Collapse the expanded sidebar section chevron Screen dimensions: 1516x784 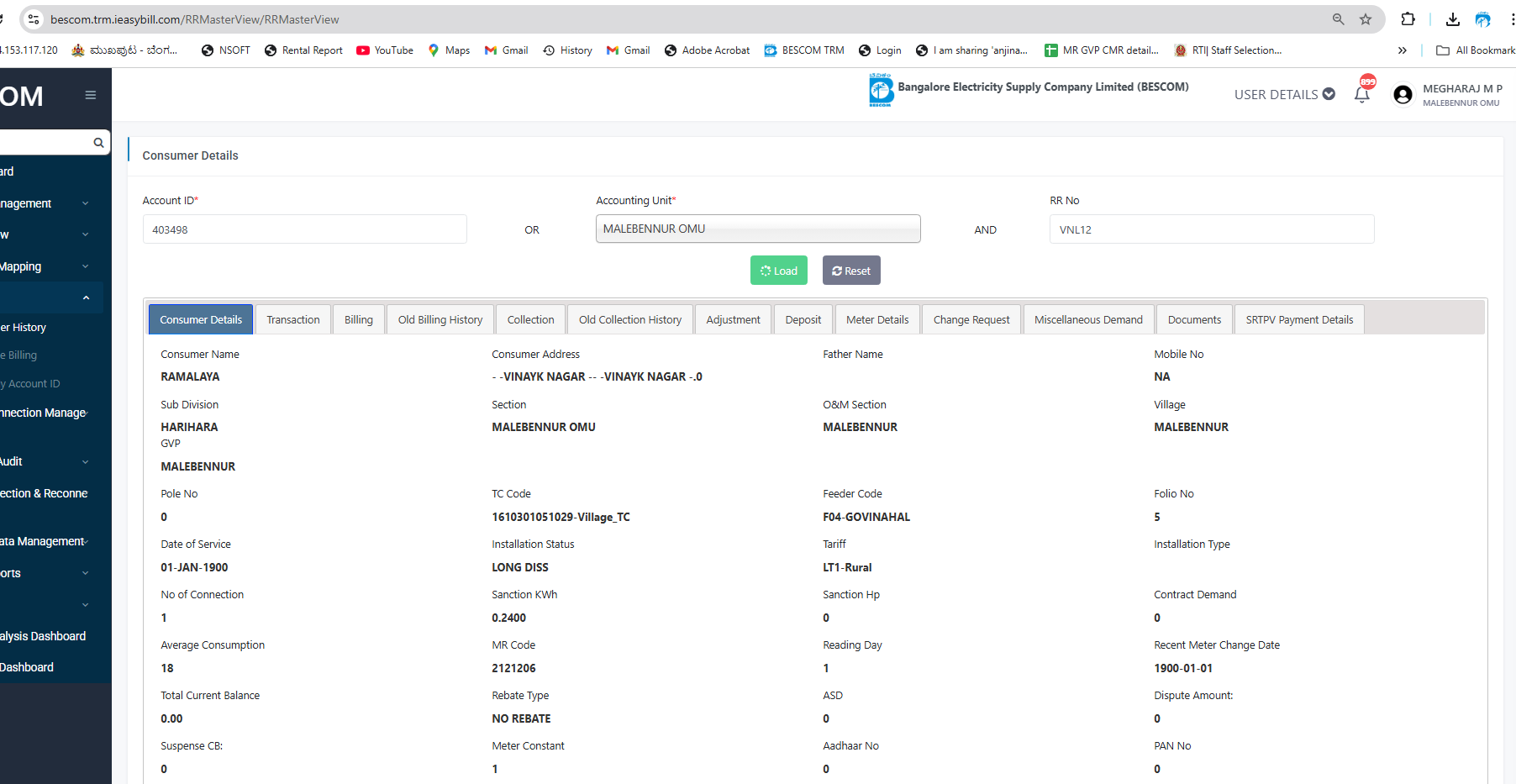tap(86, 297)
